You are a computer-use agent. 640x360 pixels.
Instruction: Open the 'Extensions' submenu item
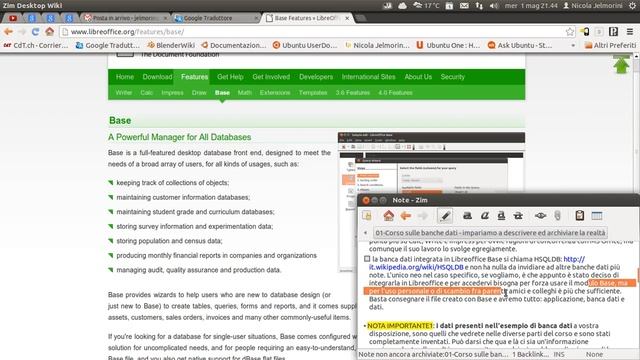click(275, 93)
